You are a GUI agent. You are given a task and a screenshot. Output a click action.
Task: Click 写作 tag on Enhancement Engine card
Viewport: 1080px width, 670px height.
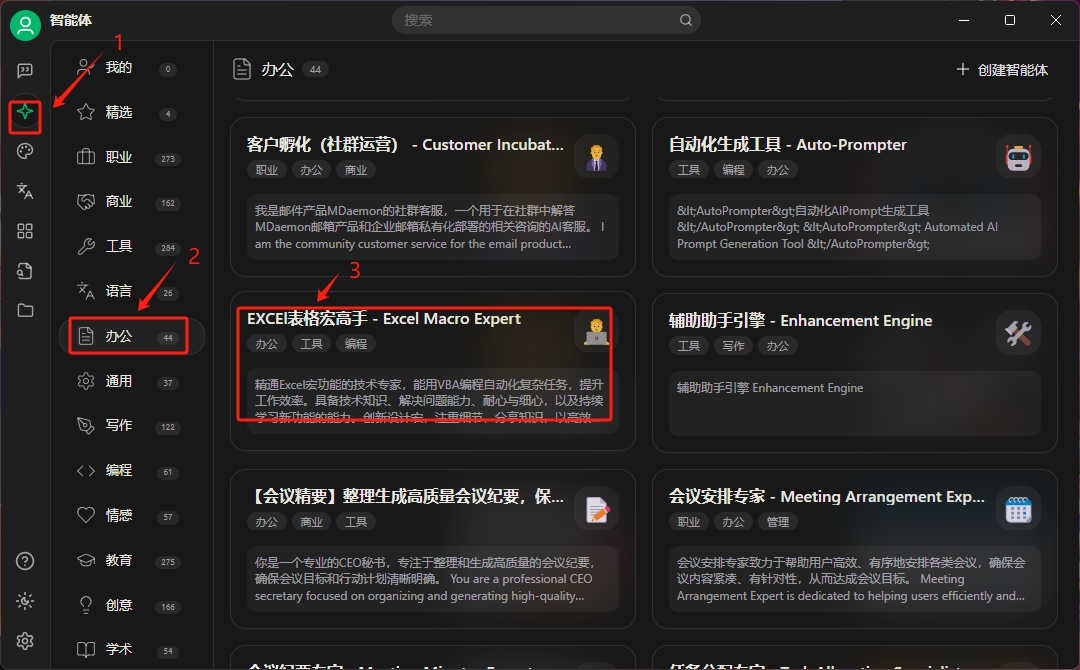733,346
